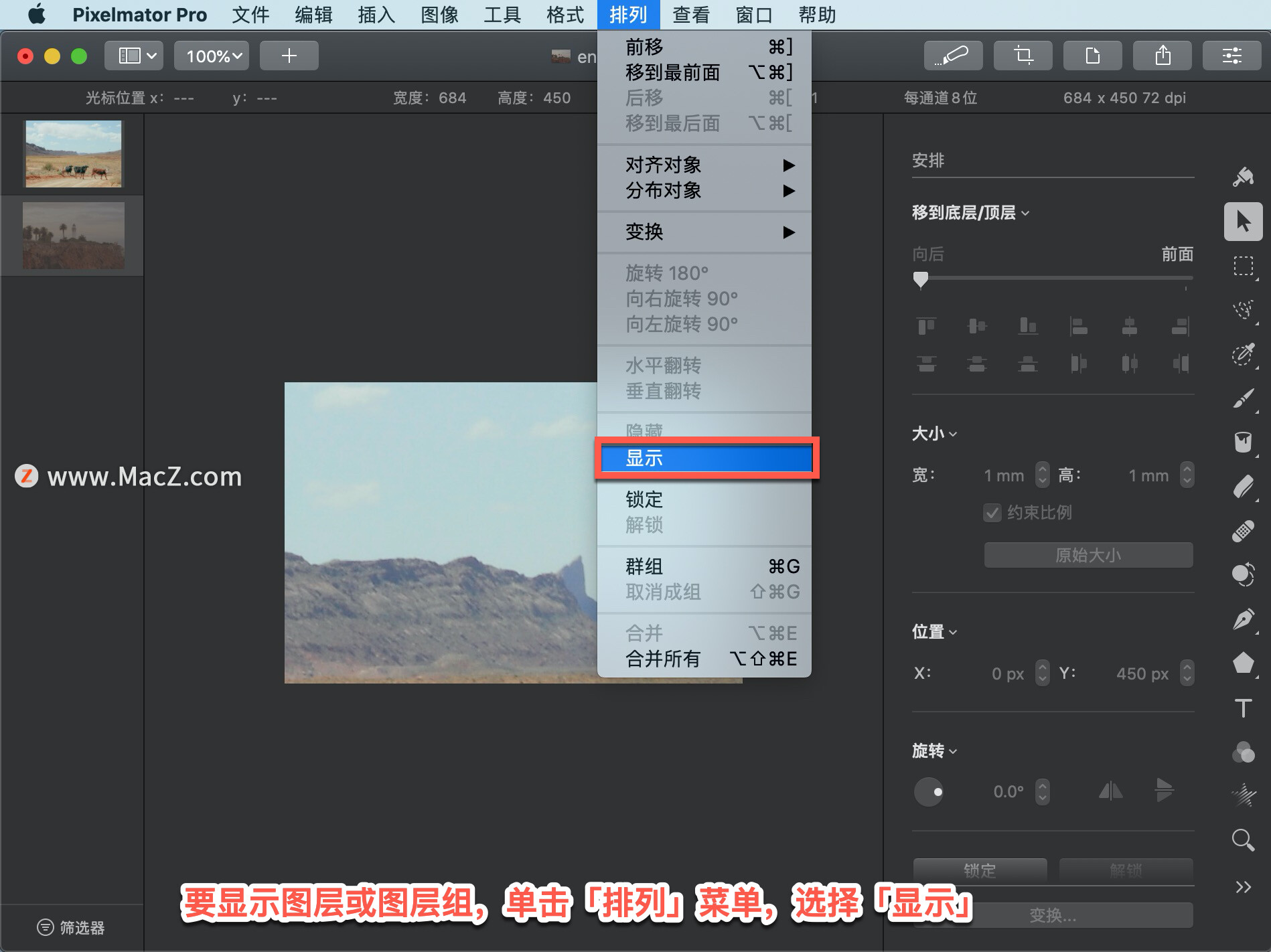Click the 向后/前面 layer order slider
The width and height of the screenshot is (1271, 952).
(x=1053, y=278)
